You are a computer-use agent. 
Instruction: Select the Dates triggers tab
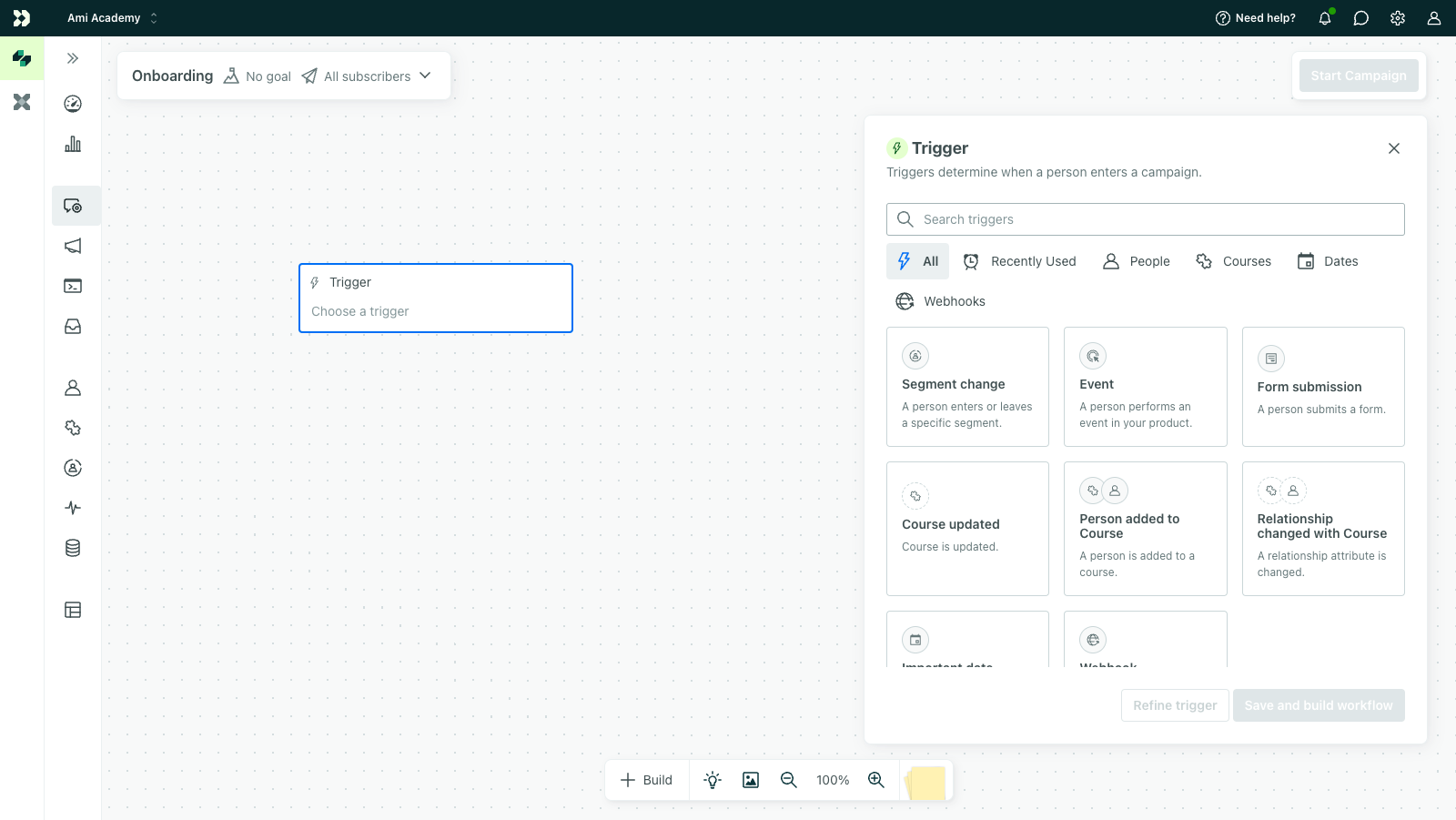point(1328,261)
